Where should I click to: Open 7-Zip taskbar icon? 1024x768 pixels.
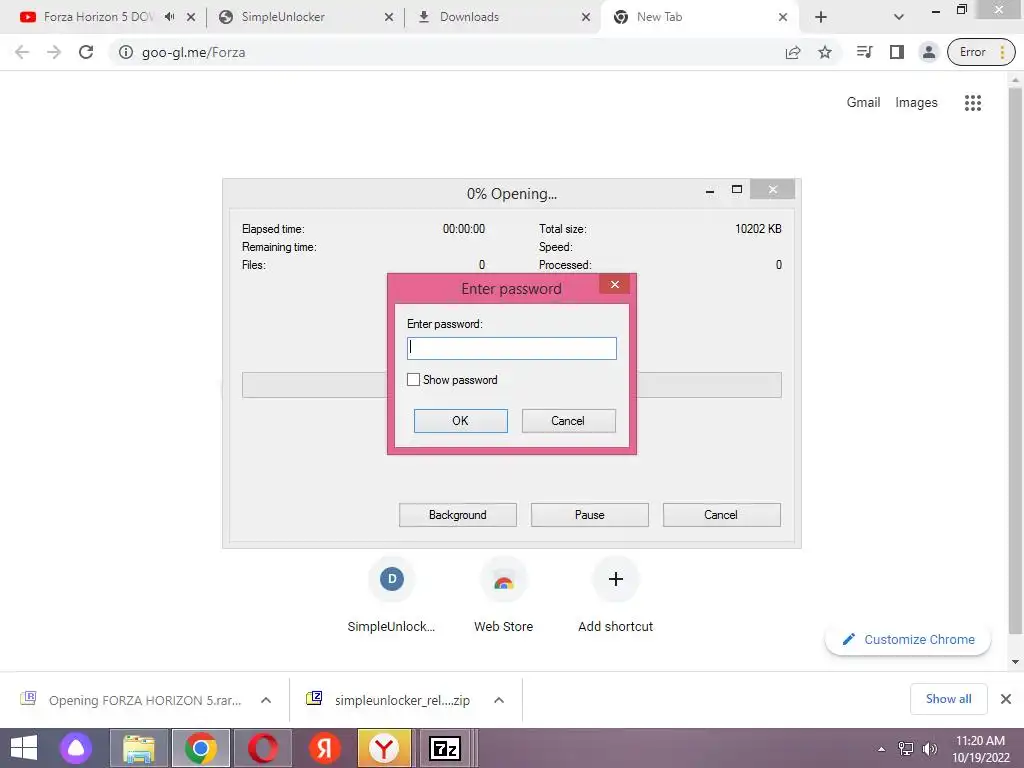446,748
